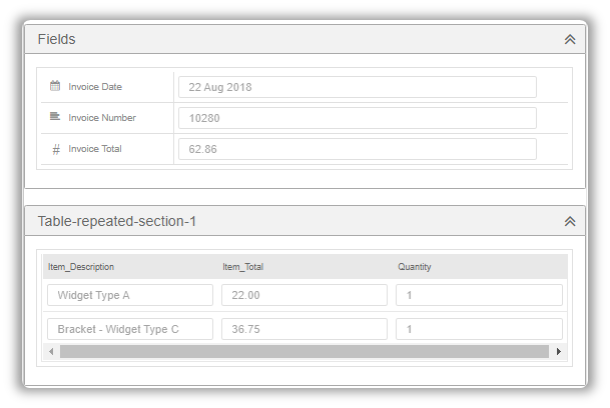Click the text-lines icon beside Invoice Number
Image resolution: width=610 pixels, height=408 pixels.
55,116
